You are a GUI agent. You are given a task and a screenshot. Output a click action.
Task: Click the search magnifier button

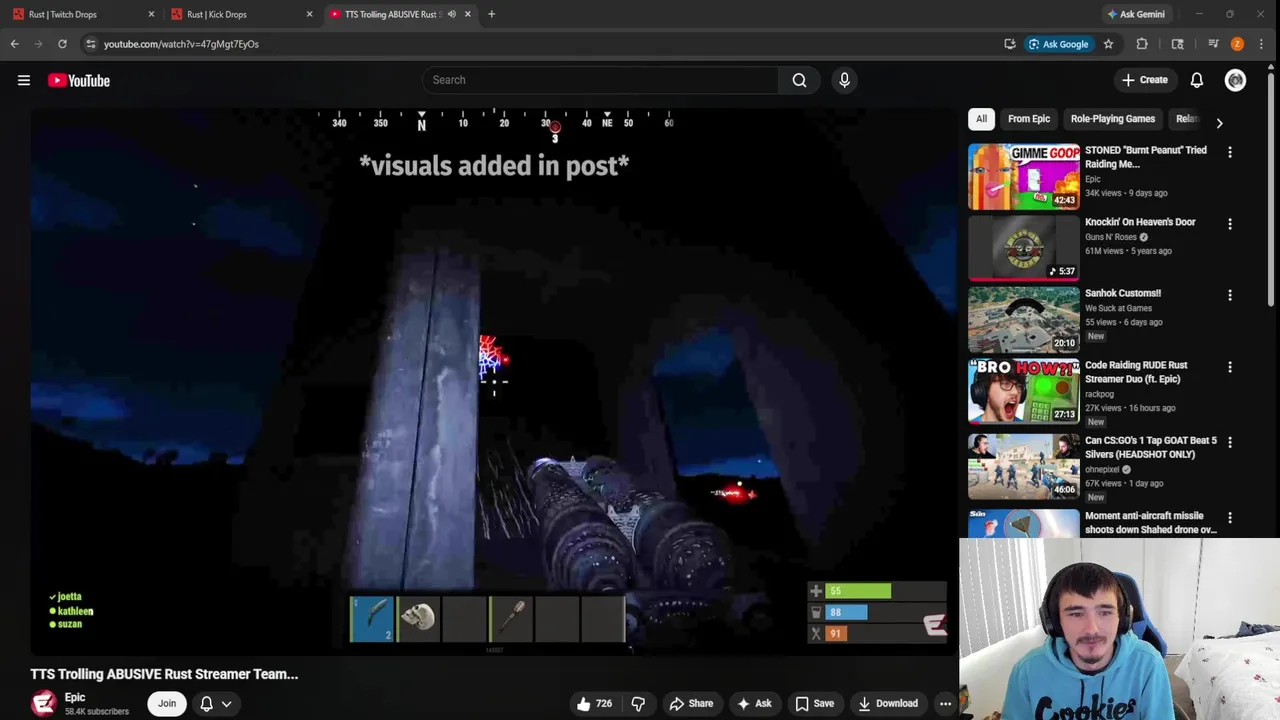coord(799,80)
